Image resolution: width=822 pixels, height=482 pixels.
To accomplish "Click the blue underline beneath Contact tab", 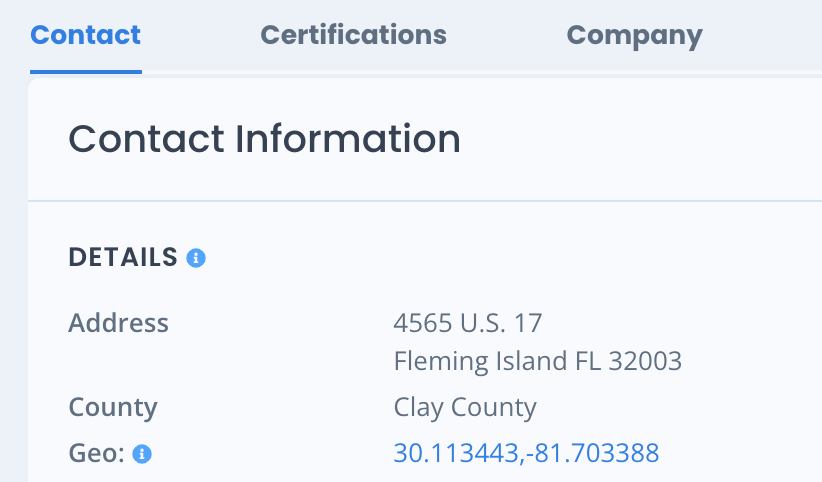I will tap(86, 72).
